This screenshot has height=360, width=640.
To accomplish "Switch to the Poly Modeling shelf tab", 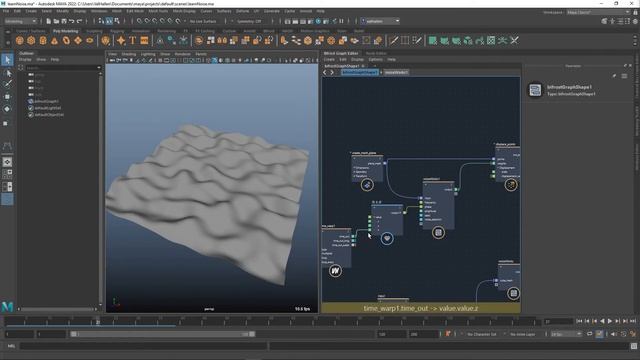I will tap(65, 31).
